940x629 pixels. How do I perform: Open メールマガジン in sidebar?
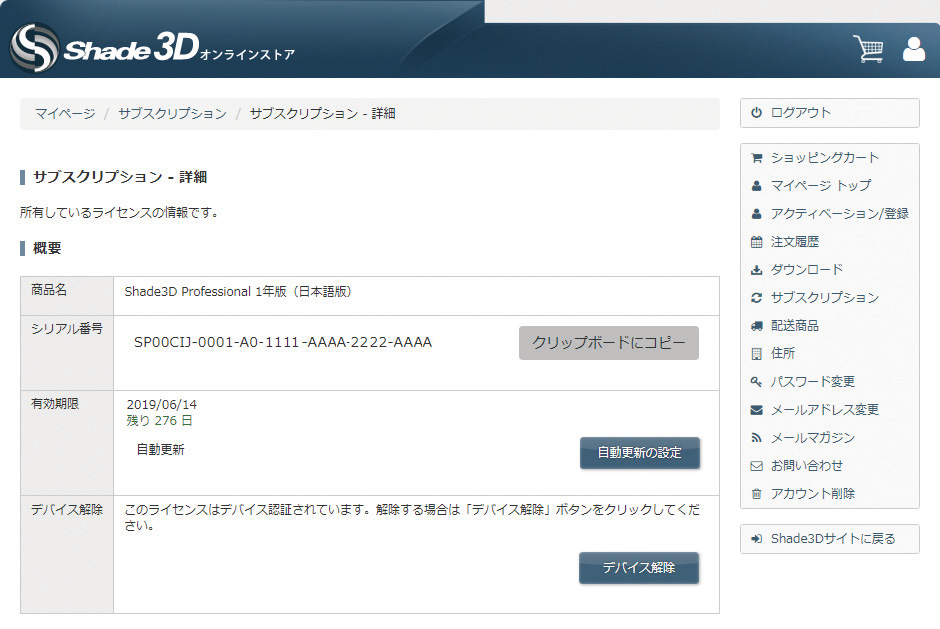coord(813,438)
